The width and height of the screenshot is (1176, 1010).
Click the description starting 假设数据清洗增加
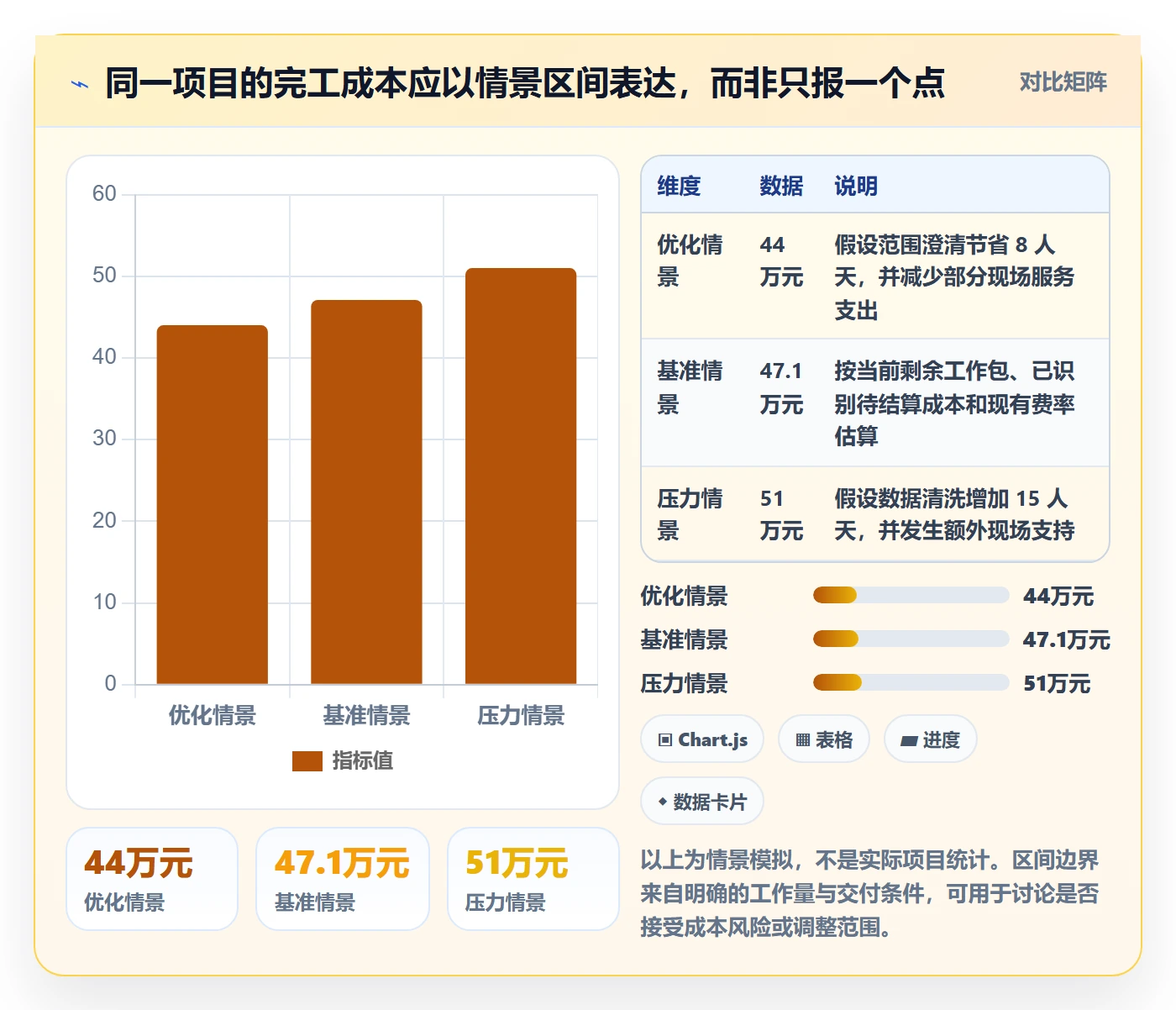(x=954, y=514)
